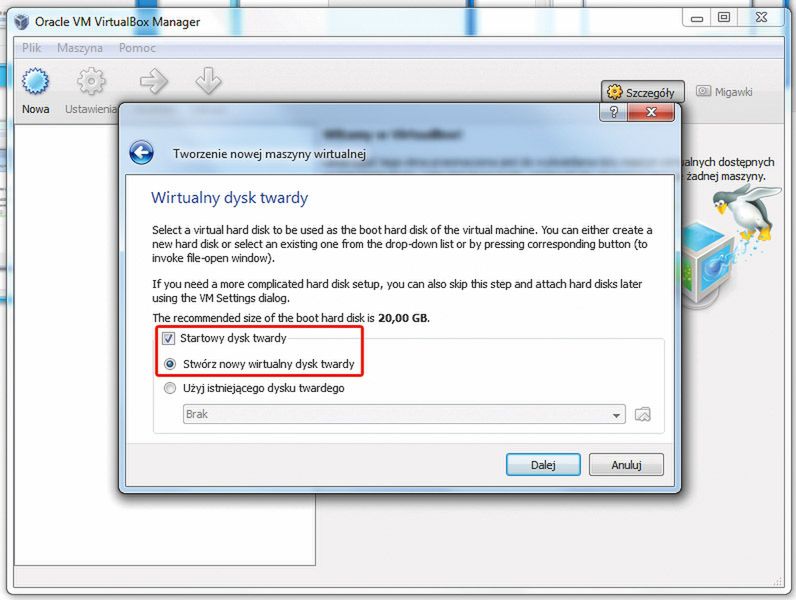Open the Pomoc menu

coord(137,48)
